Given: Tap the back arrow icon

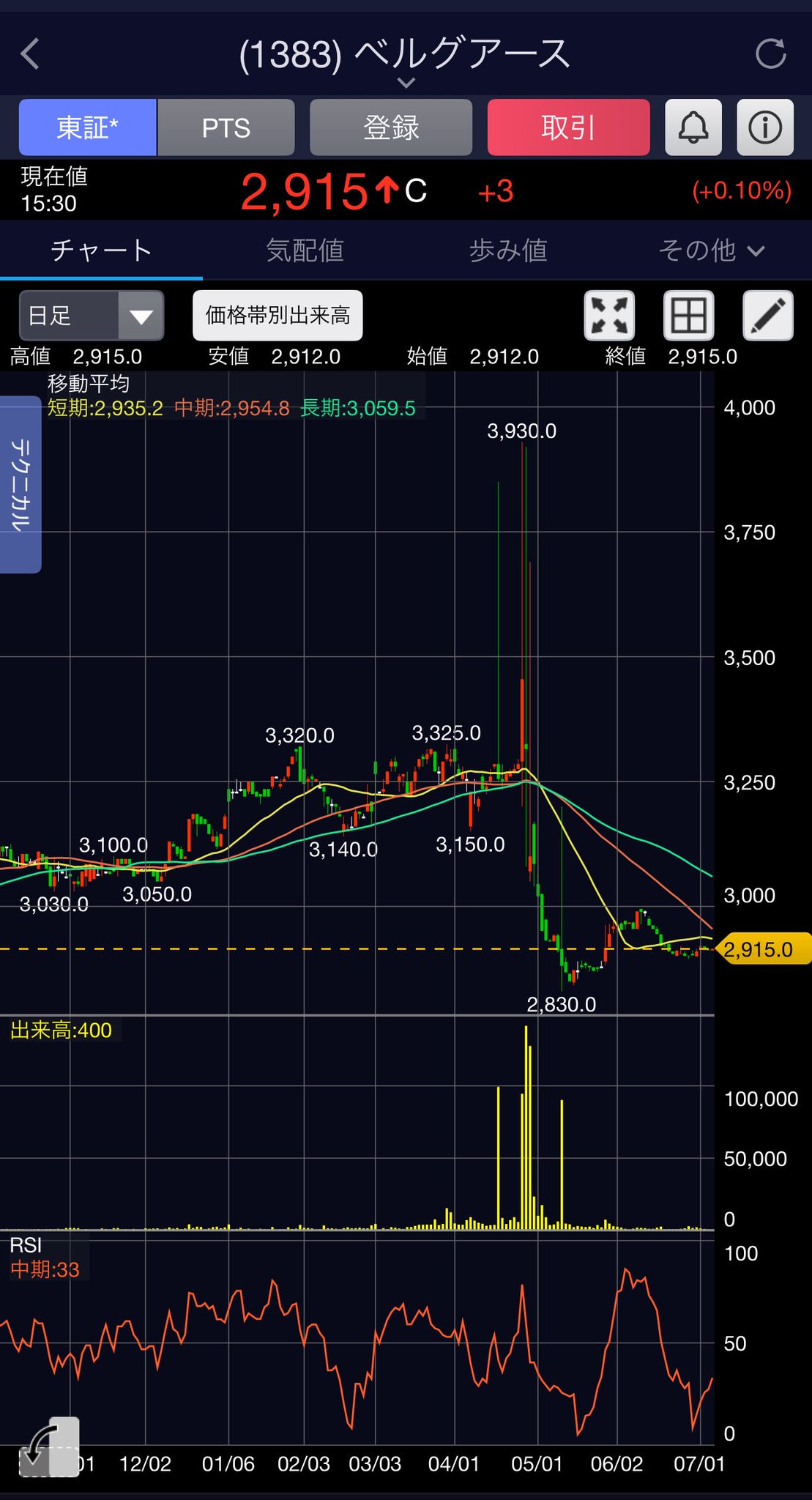Looking at the screenshot, I should (x=31, y=54).
